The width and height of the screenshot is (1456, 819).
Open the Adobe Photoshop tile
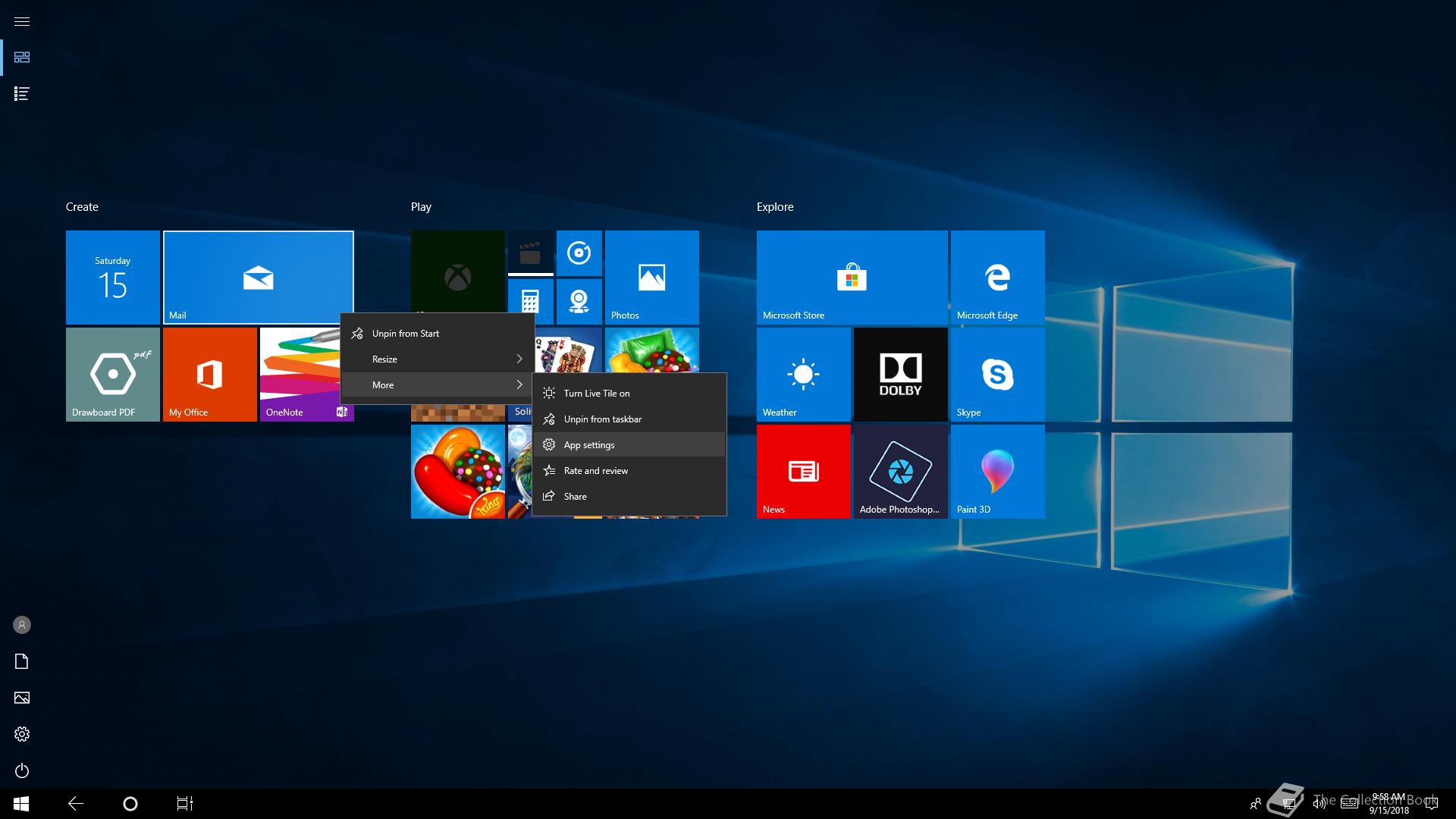click(901, 472)
